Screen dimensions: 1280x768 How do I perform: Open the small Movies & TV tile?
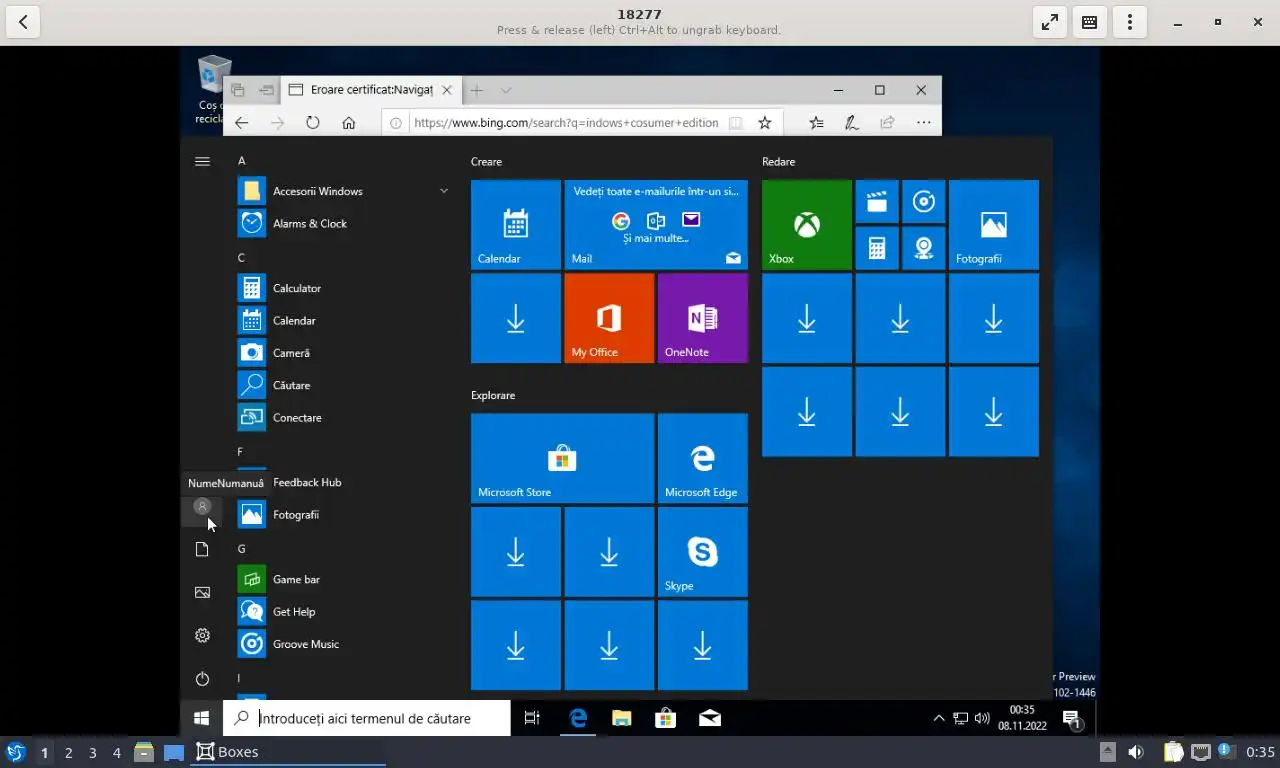877,202
